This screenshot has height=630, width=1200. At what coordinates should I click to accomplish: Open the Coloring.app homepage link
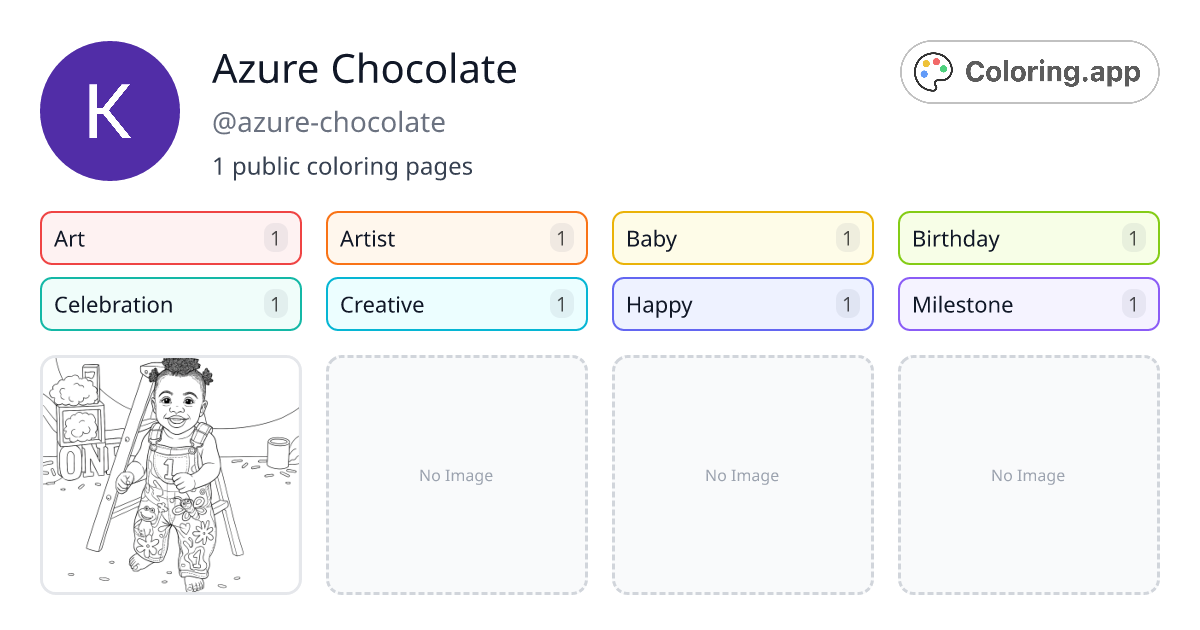tap(1029, 71)
